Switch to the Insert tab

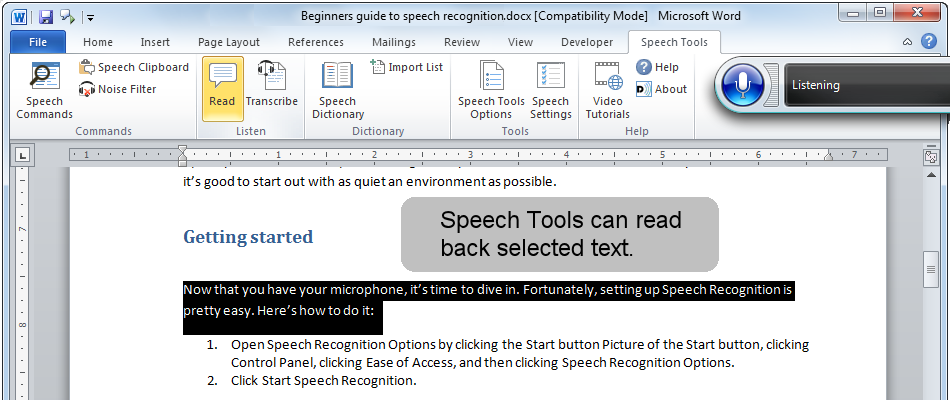155,42
